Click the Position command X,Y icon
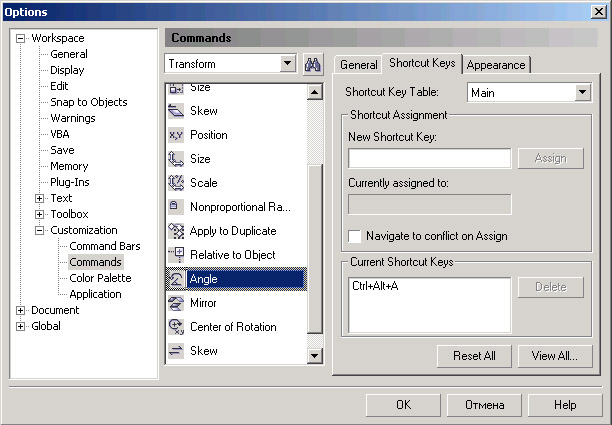The width and height of the screenshot is (612, 425). [176, 135]
